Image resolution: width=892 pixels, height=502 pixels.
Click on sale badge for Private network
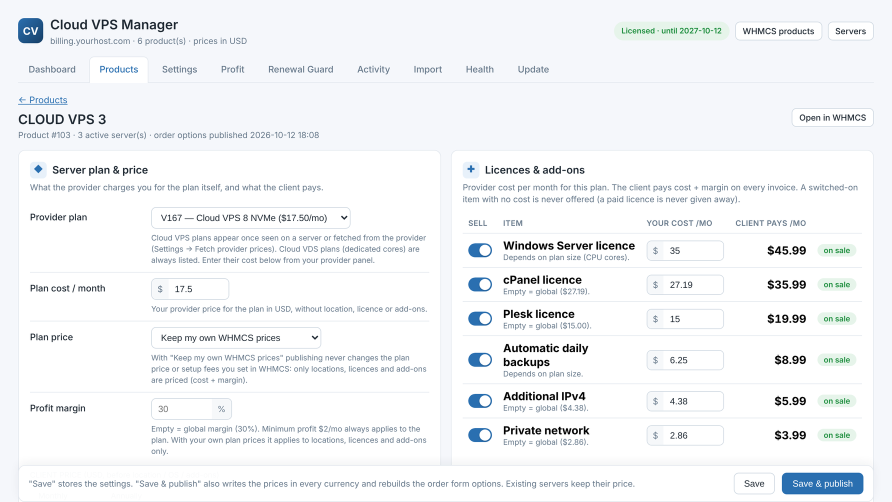836,435
